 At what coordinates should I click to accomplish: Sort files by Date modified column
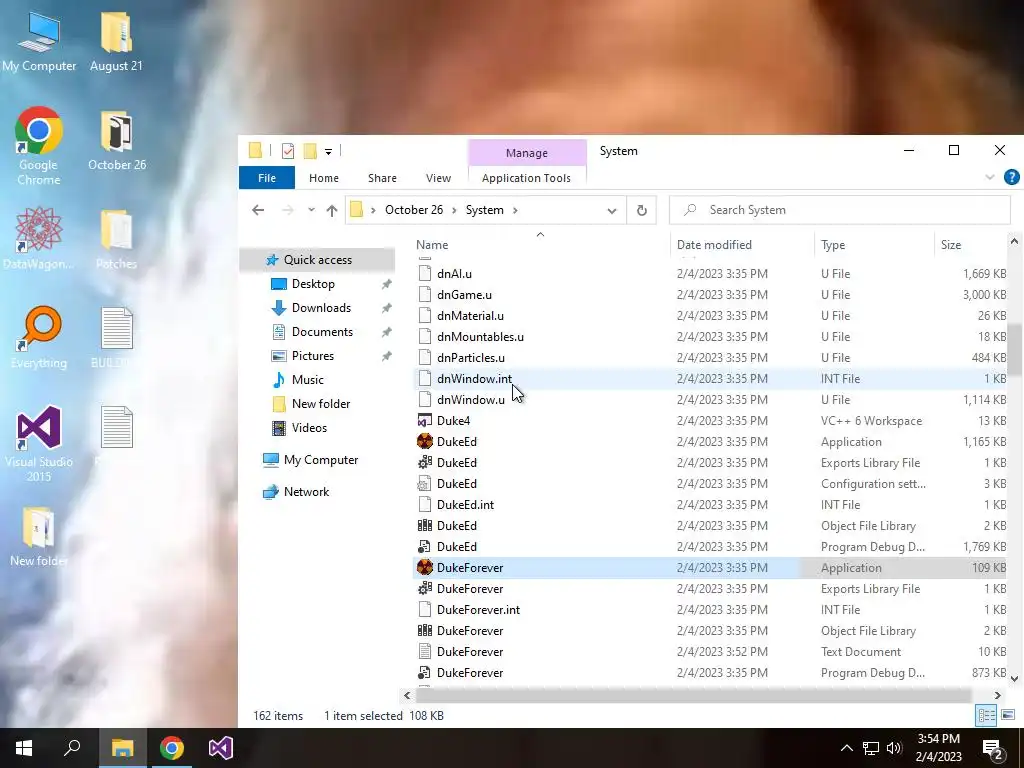point(742,245)
